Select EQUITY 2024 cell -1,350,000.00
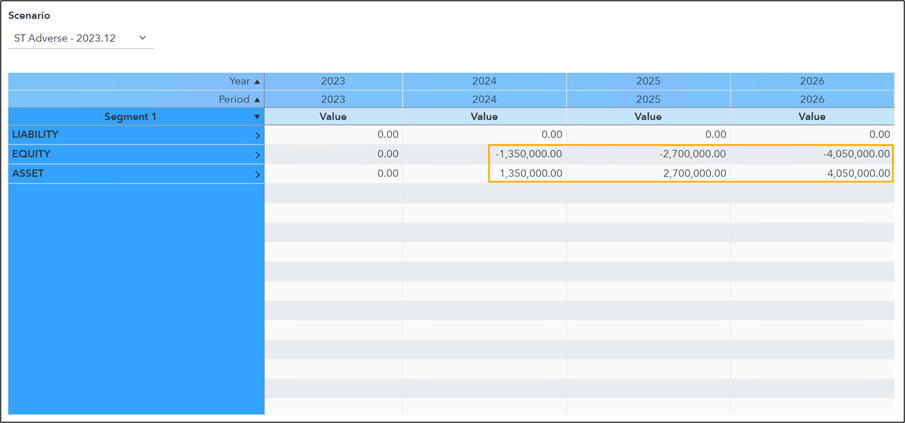This screenshot has width=905, height=423. pos(484,154)
